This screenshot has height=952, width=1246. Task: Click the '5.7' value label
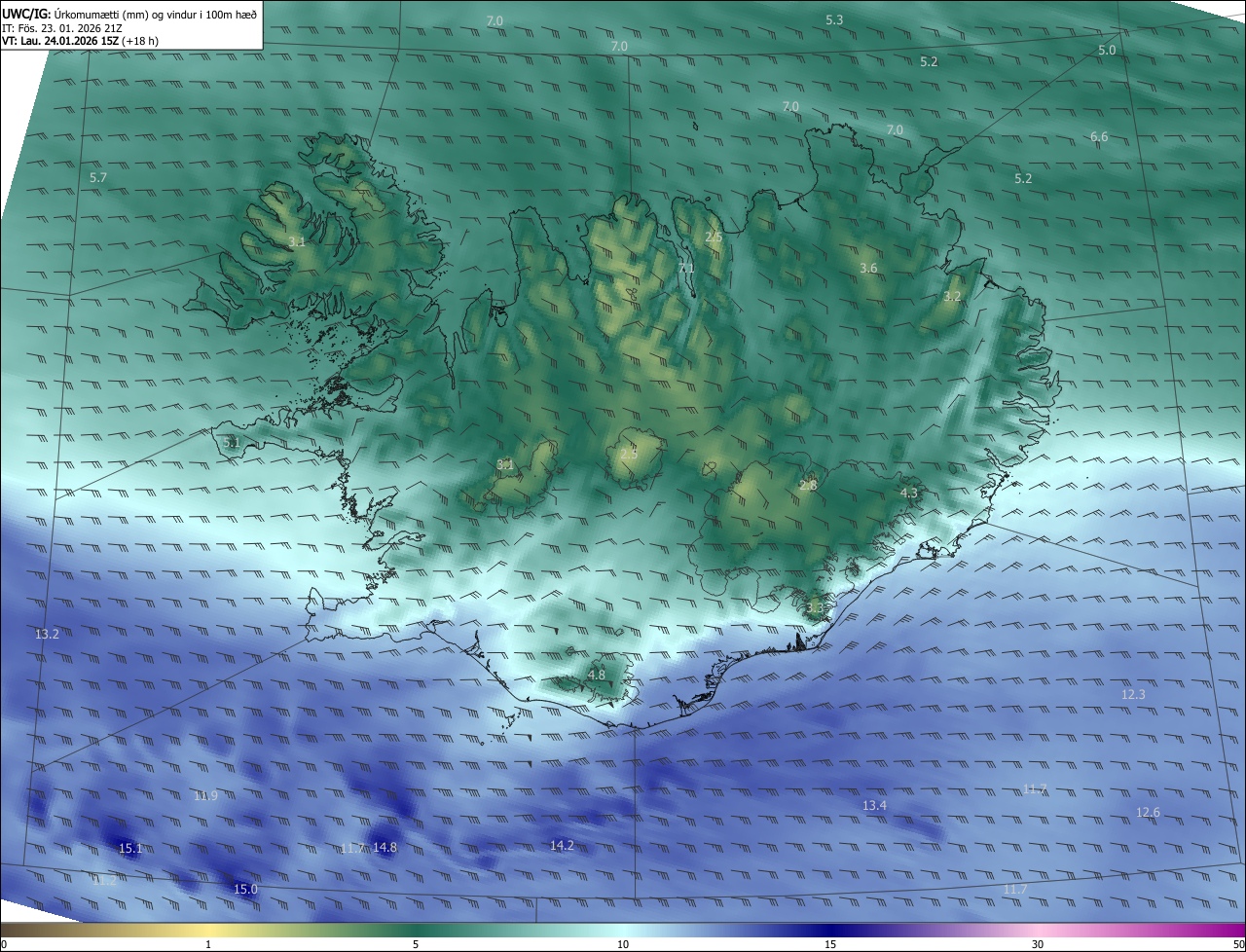[98, 178]
